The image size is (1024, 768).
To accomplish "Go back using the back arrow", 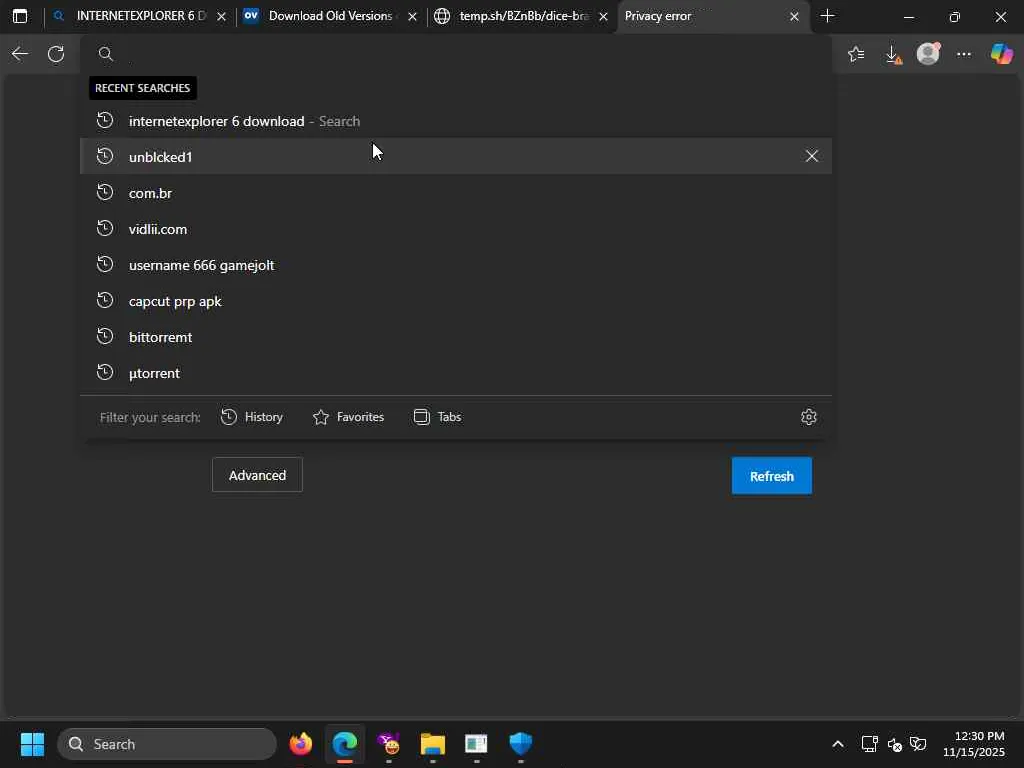I will (x=20, y=54).
